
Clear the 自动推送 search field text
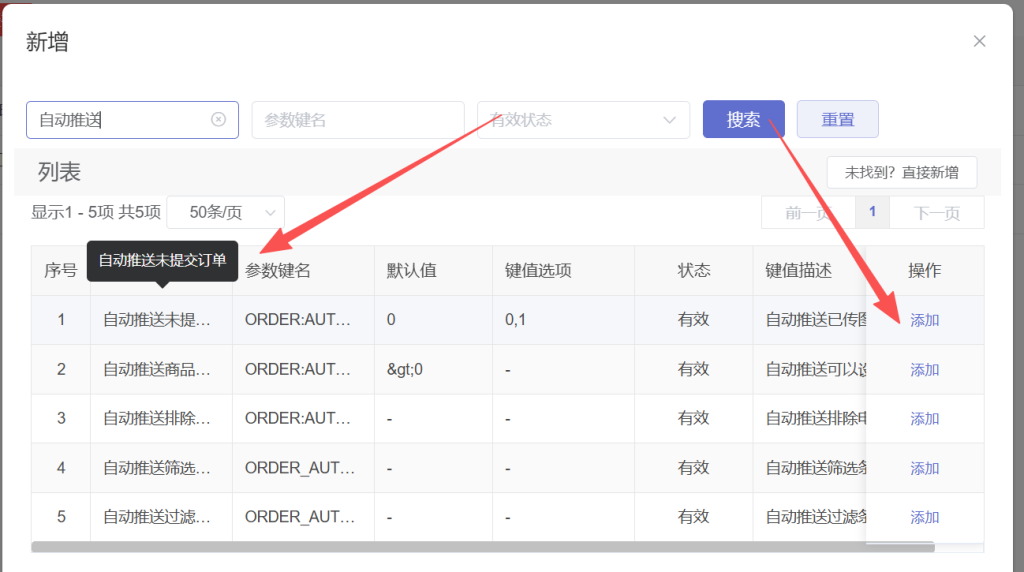218,120
